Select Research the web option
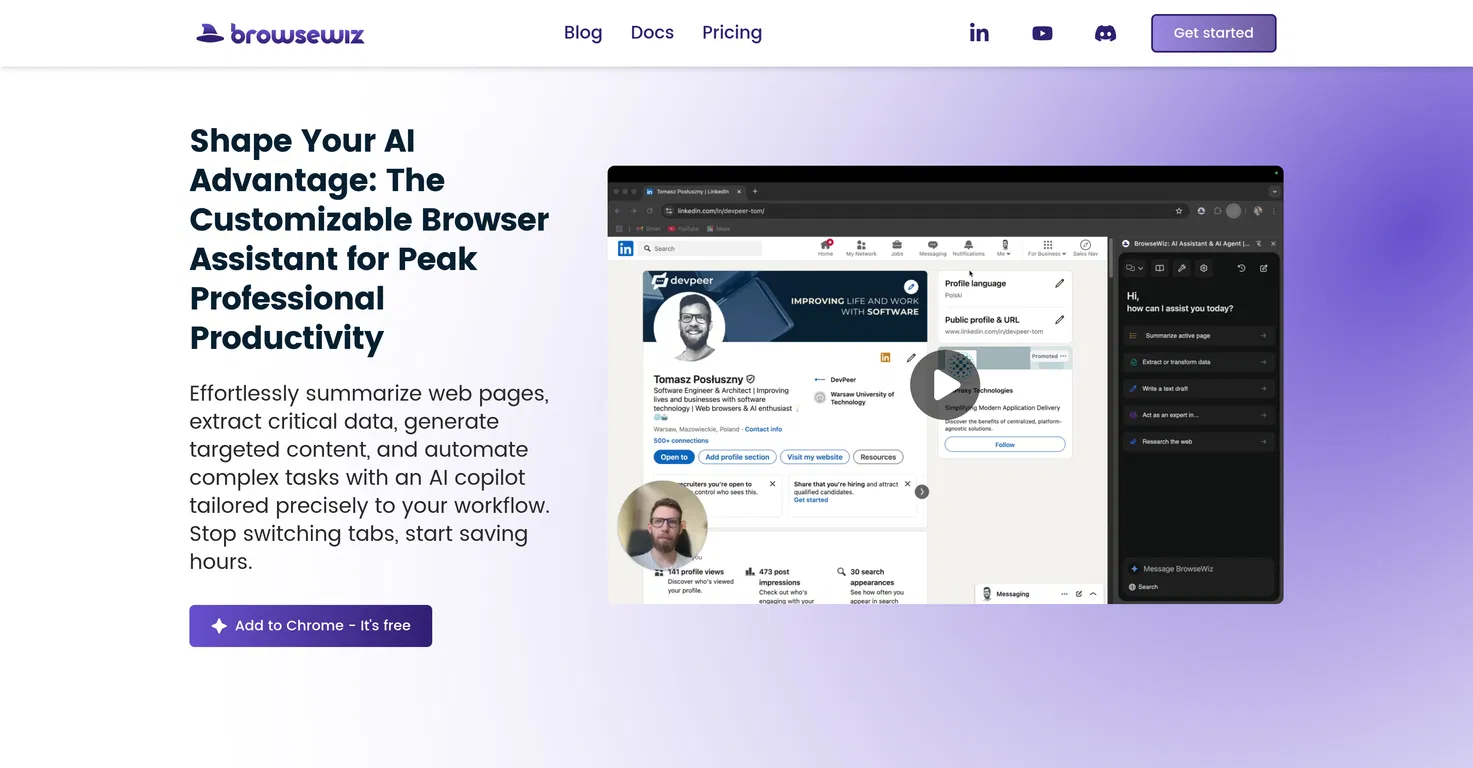The image size is (1473, 768). click(1199, 441)
